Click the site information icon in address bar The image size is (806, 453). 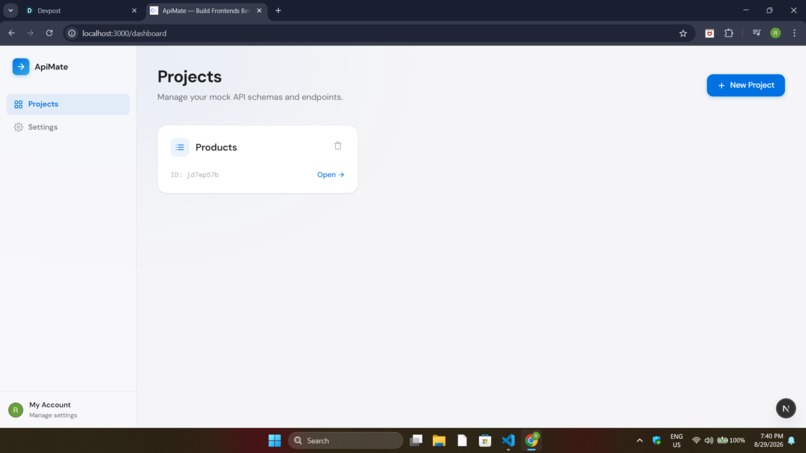(x=72, y=33)
